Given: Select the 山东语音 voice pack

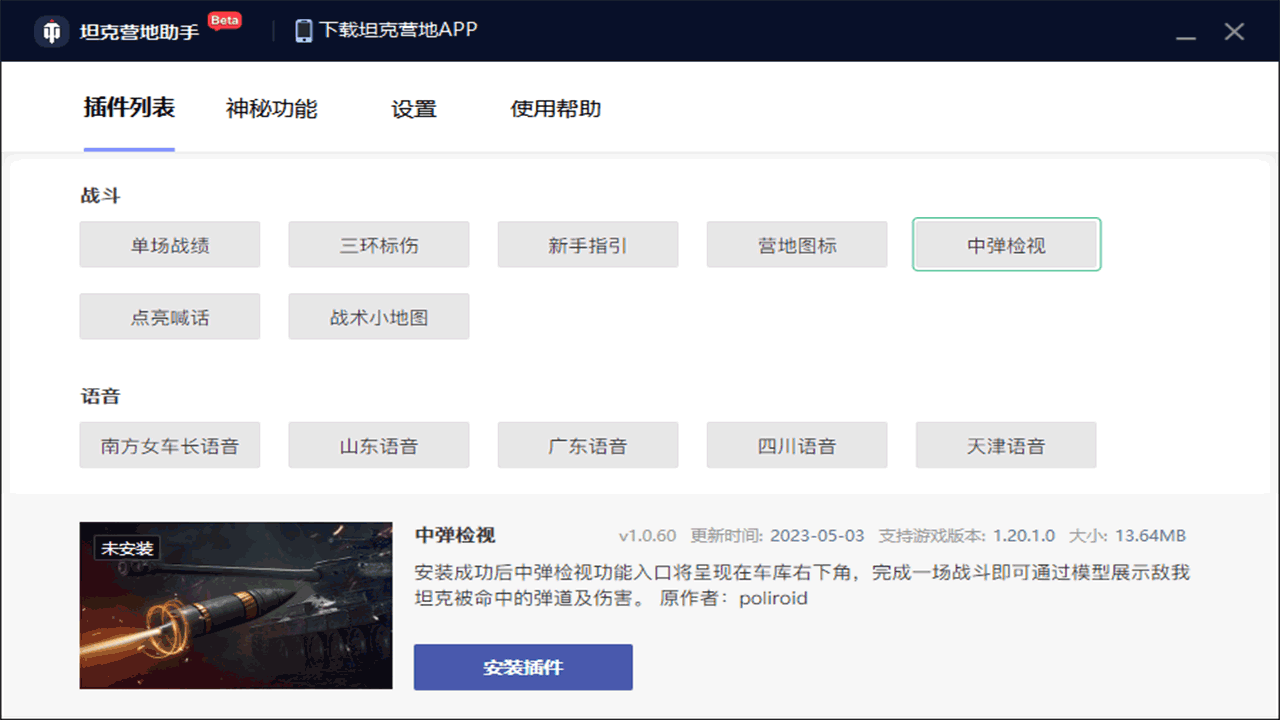Looking at the screenshot, I should tap(379, 446).
